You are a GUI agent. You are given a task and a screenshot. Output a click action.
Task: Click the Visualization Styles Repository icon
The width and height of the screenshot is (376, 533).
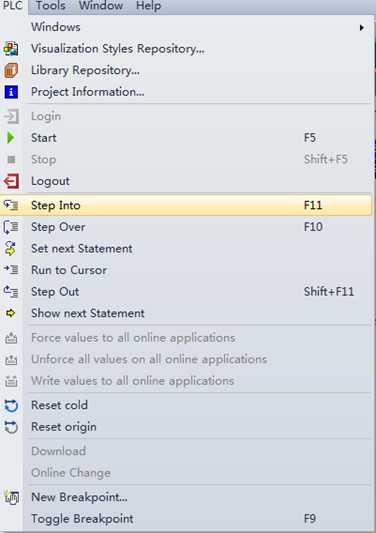coord(11,49)
